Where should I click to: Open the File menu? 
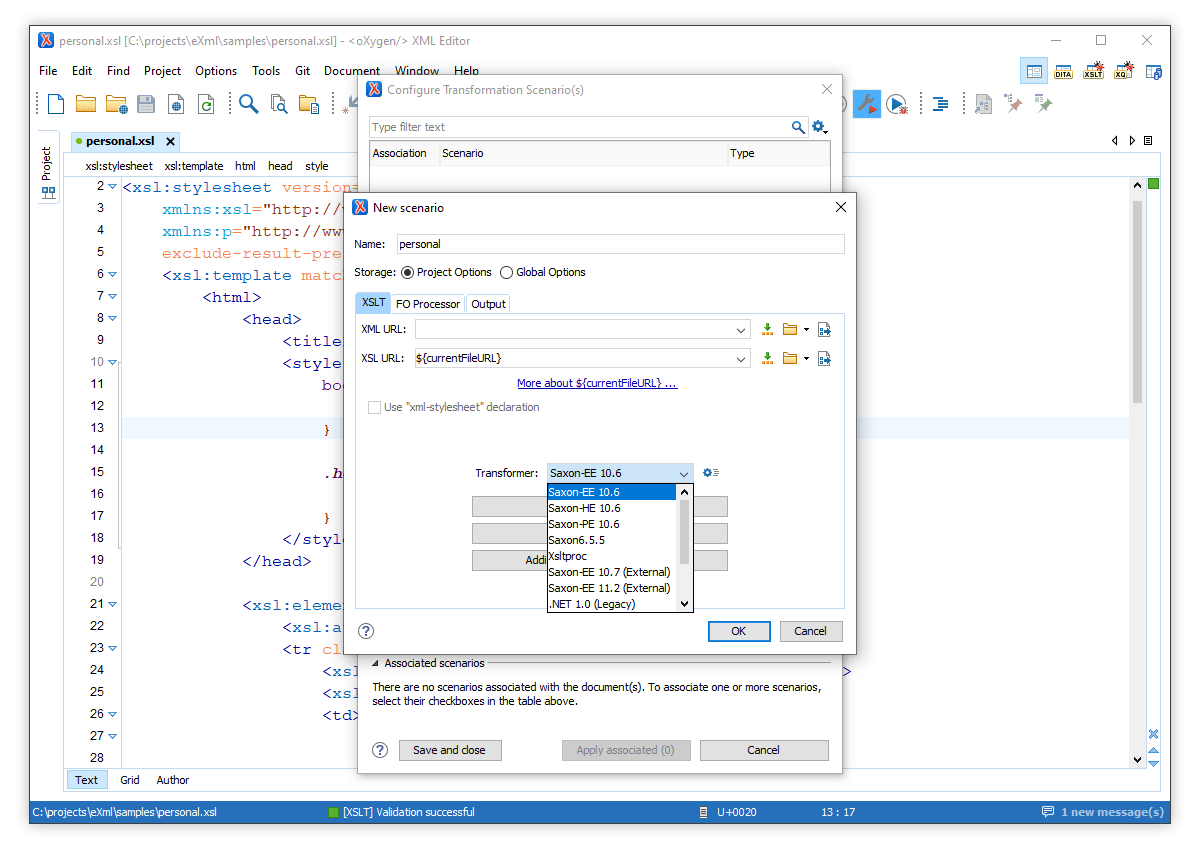[48, 71]
